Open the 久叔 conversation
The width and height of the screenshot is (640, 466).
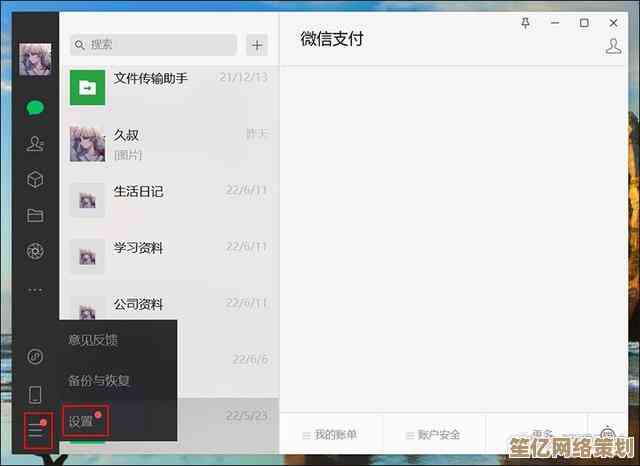click(168, 143)
